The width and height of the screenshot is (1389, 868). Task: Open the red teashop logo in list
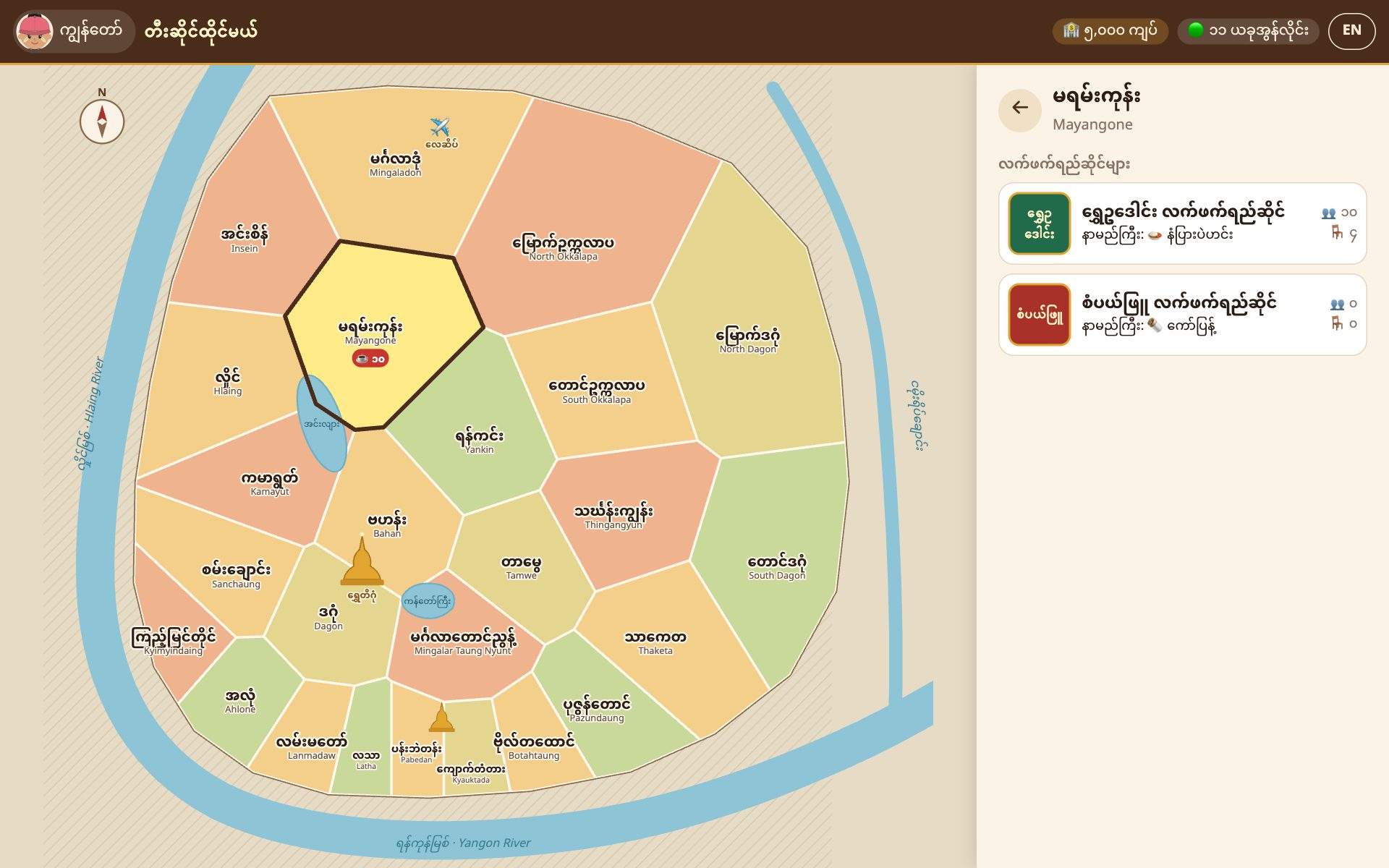click(1039, 314)
